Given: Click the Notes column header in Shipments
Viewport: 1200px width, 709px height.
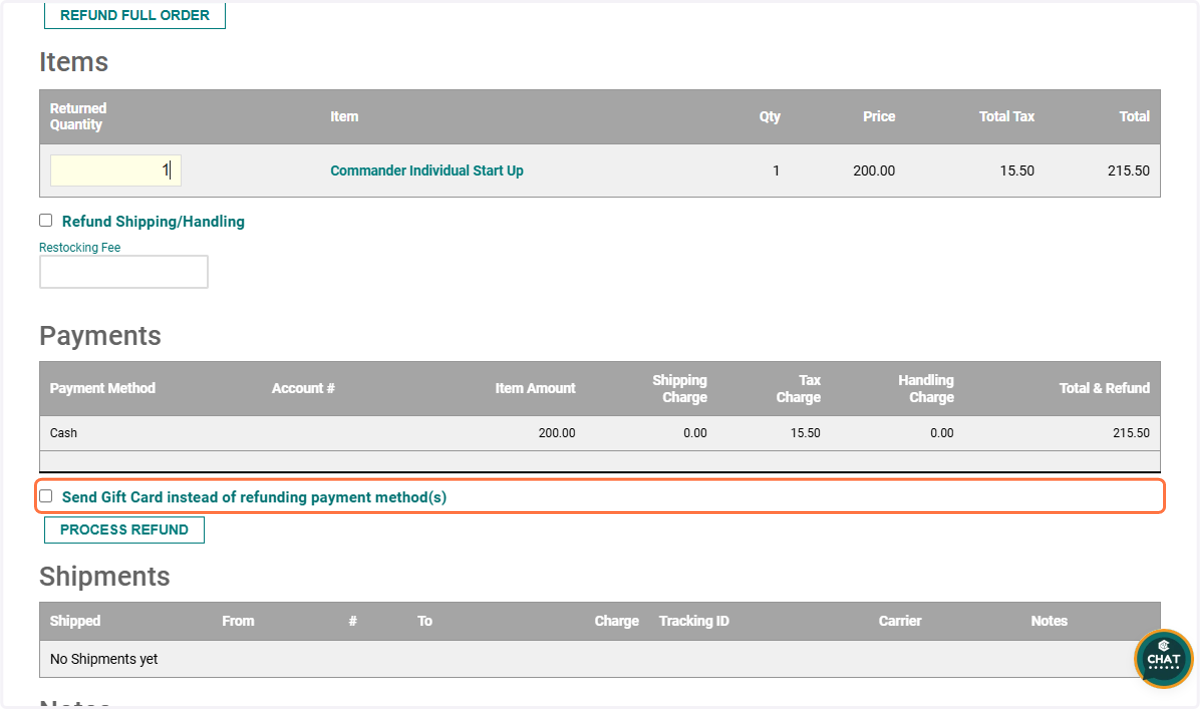Looking at the screenshot, I should (1049, 621).
